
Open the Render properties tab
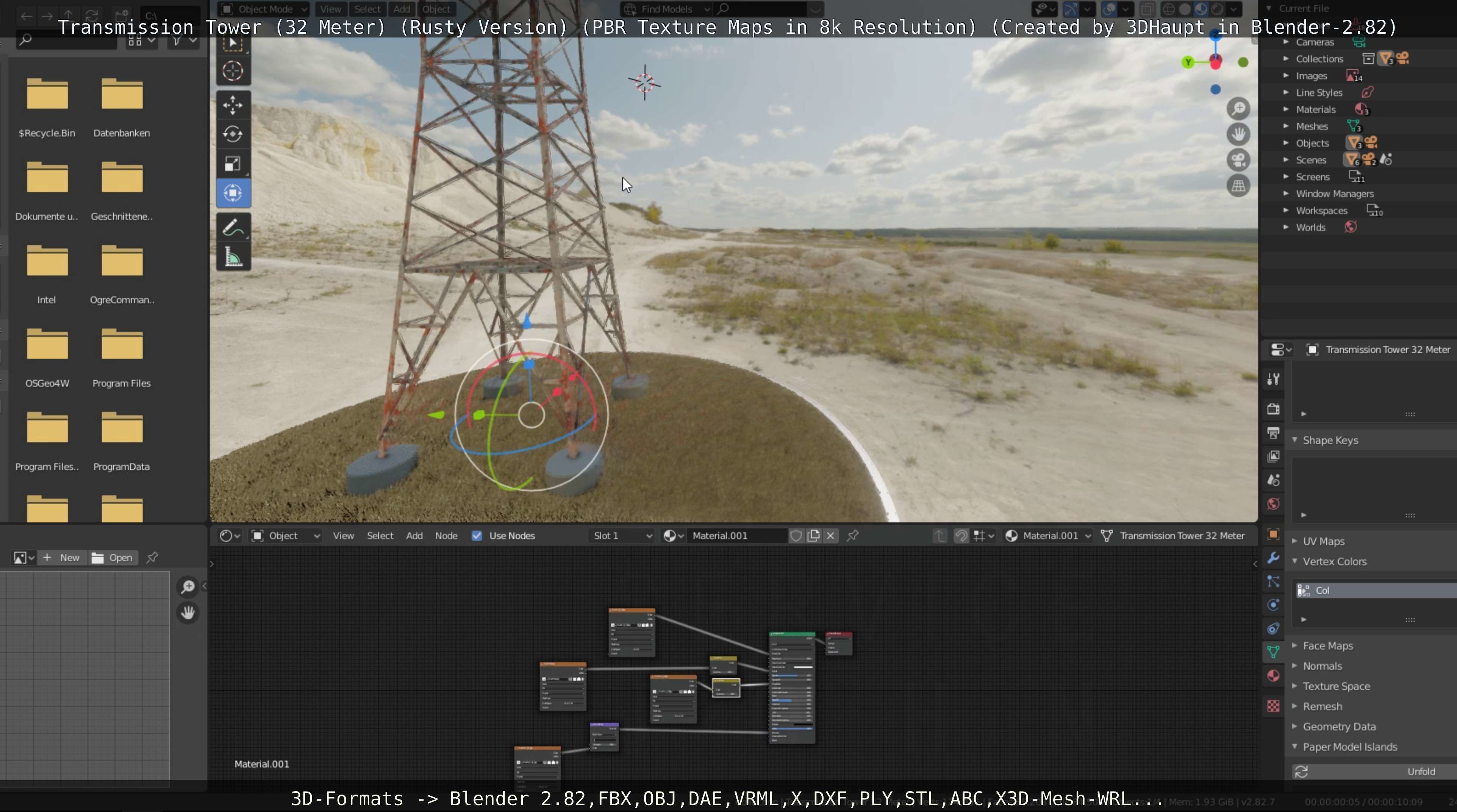(1273, 409)
